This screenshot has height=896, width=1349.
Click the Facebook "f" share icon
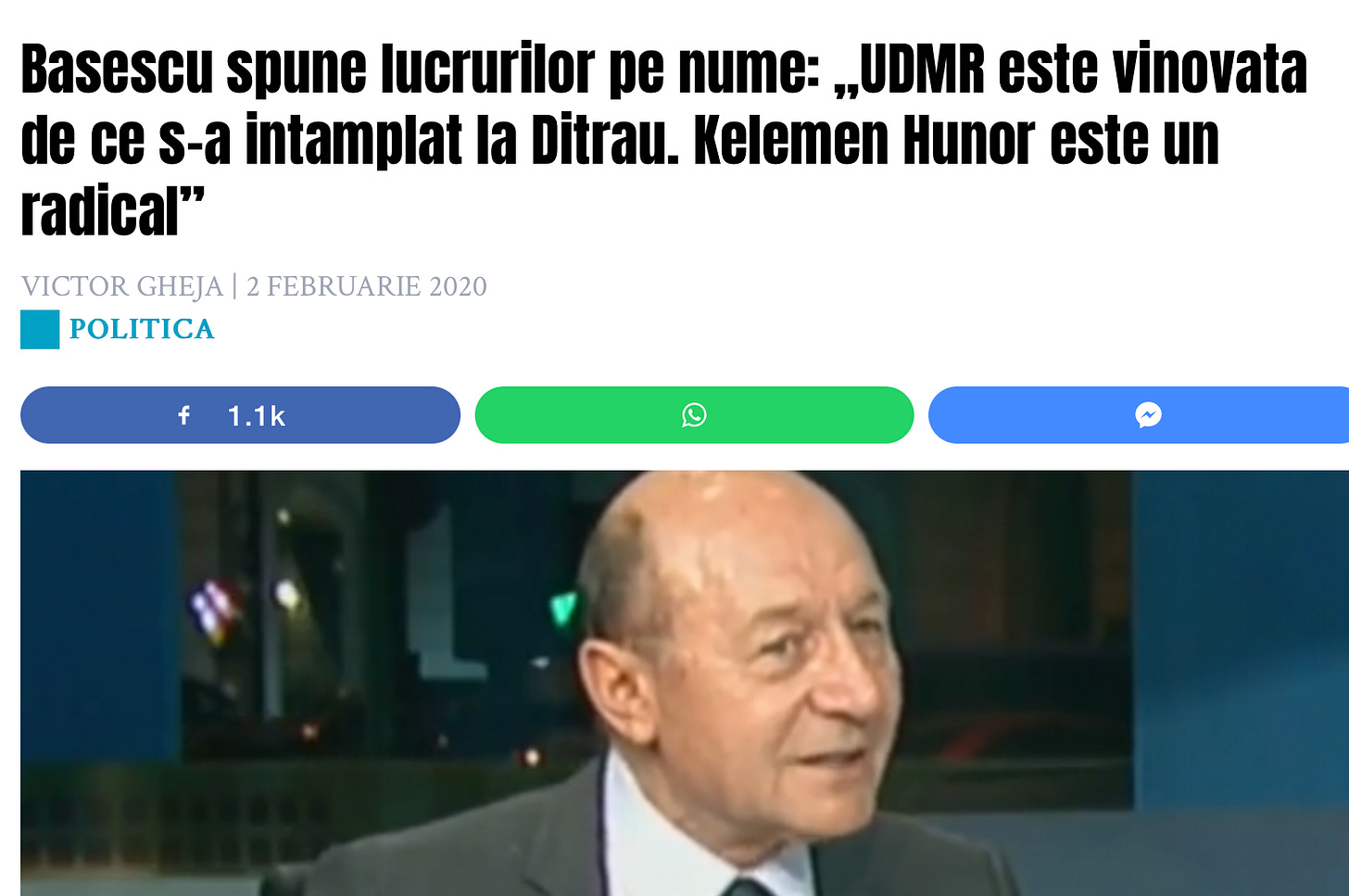click(184, 415)
